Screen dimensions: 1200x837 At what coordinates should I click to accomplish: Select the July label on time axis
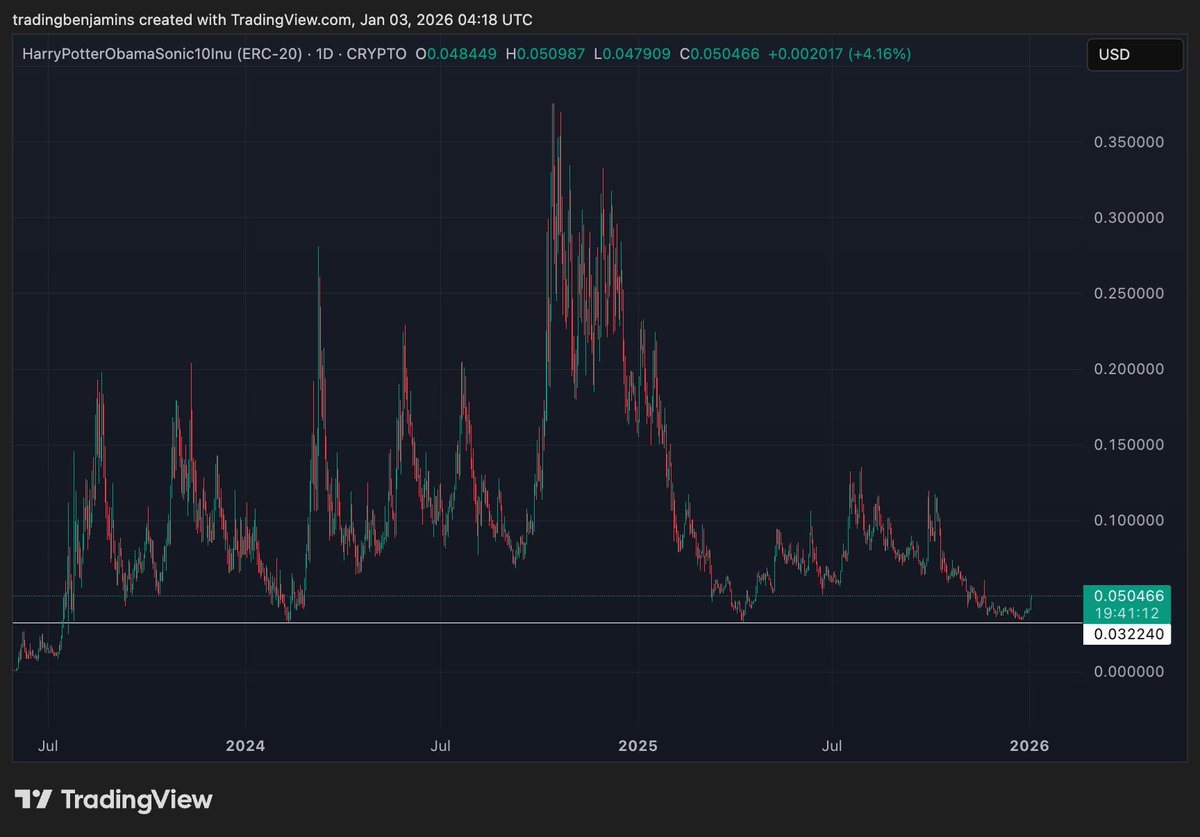48,745
